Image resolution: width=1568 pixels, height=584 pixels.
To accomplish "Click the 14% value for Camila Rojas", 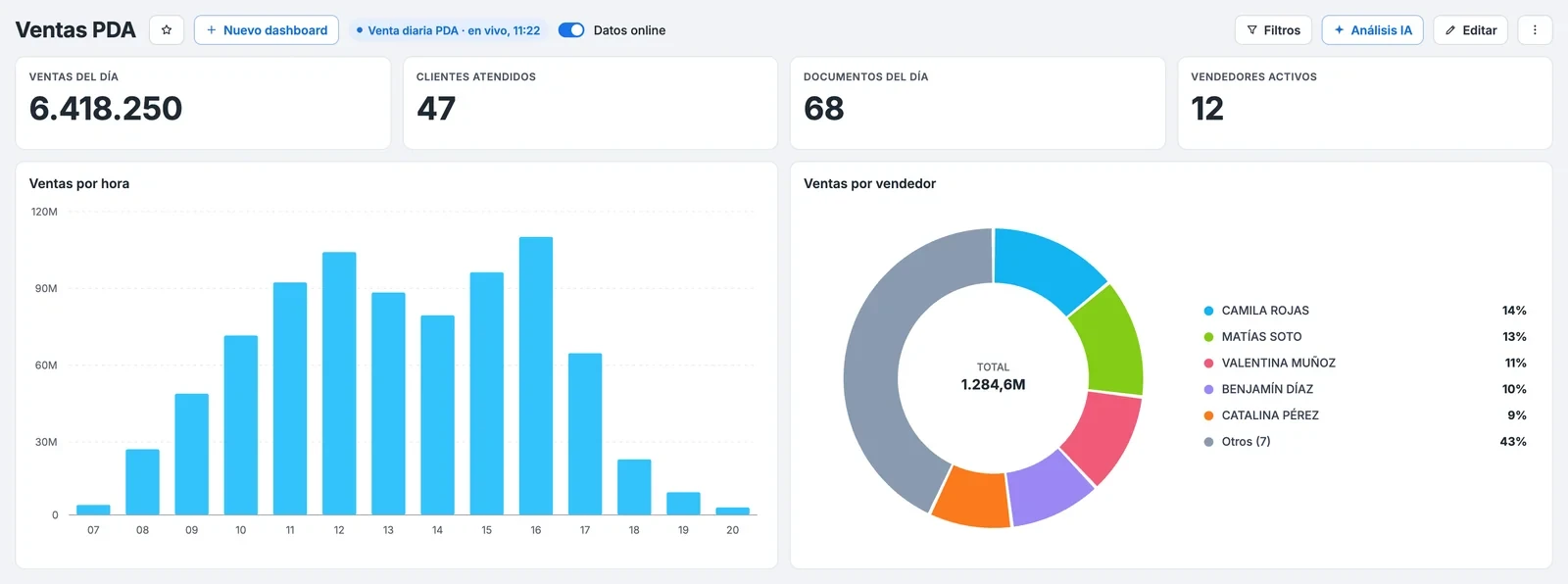I will 1514,311.
